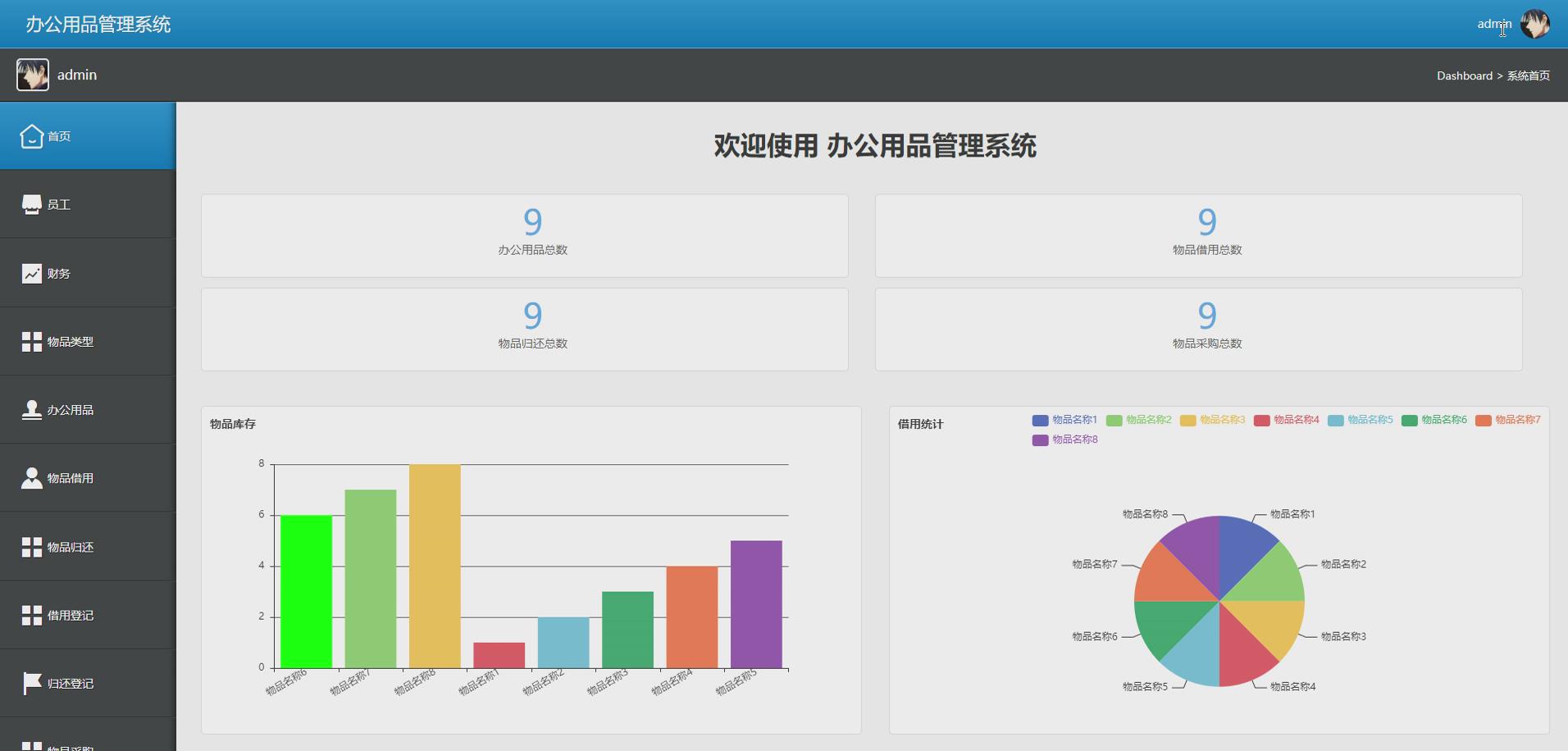
Task: Click the dark green 物品名称6 pie slice
Action: (1169, 622)
